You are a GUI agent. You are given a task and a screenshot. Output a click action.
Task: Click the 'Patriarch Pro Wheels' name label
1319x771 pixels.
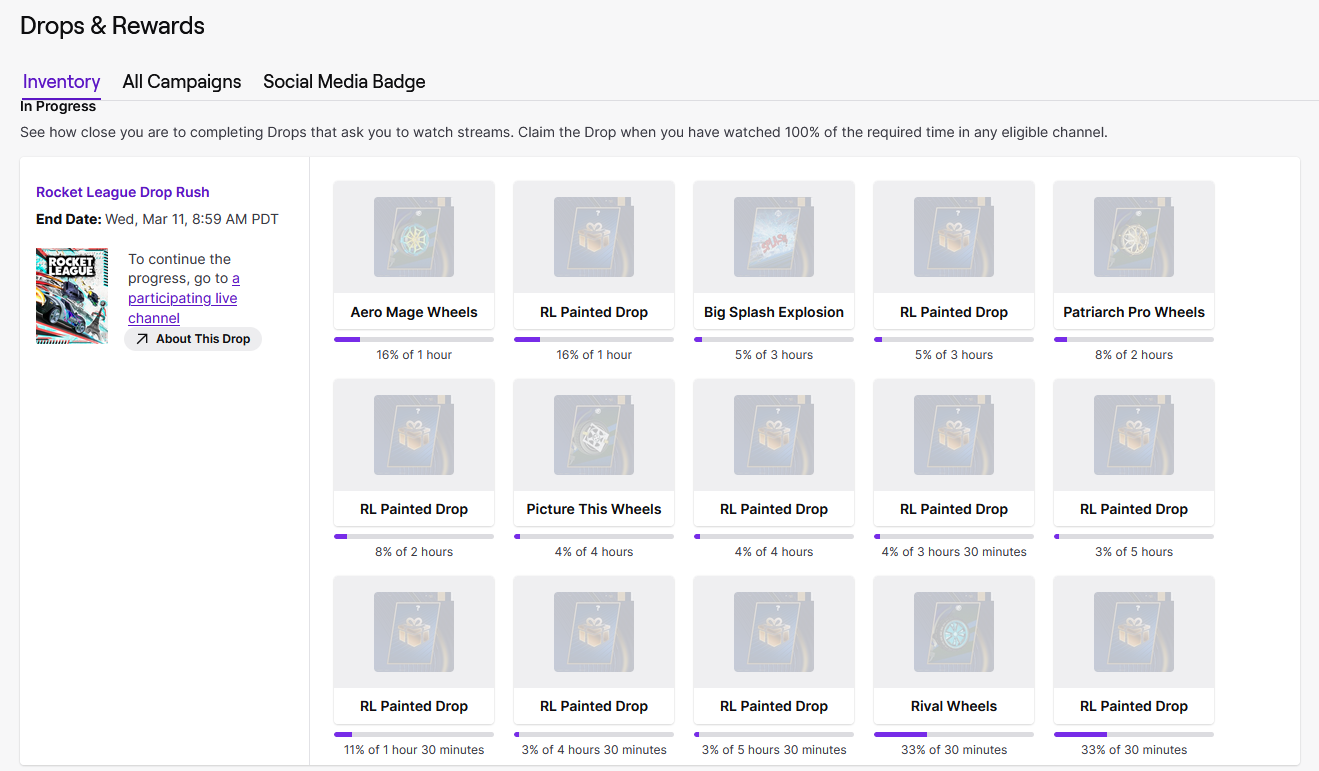[1134, 312]
